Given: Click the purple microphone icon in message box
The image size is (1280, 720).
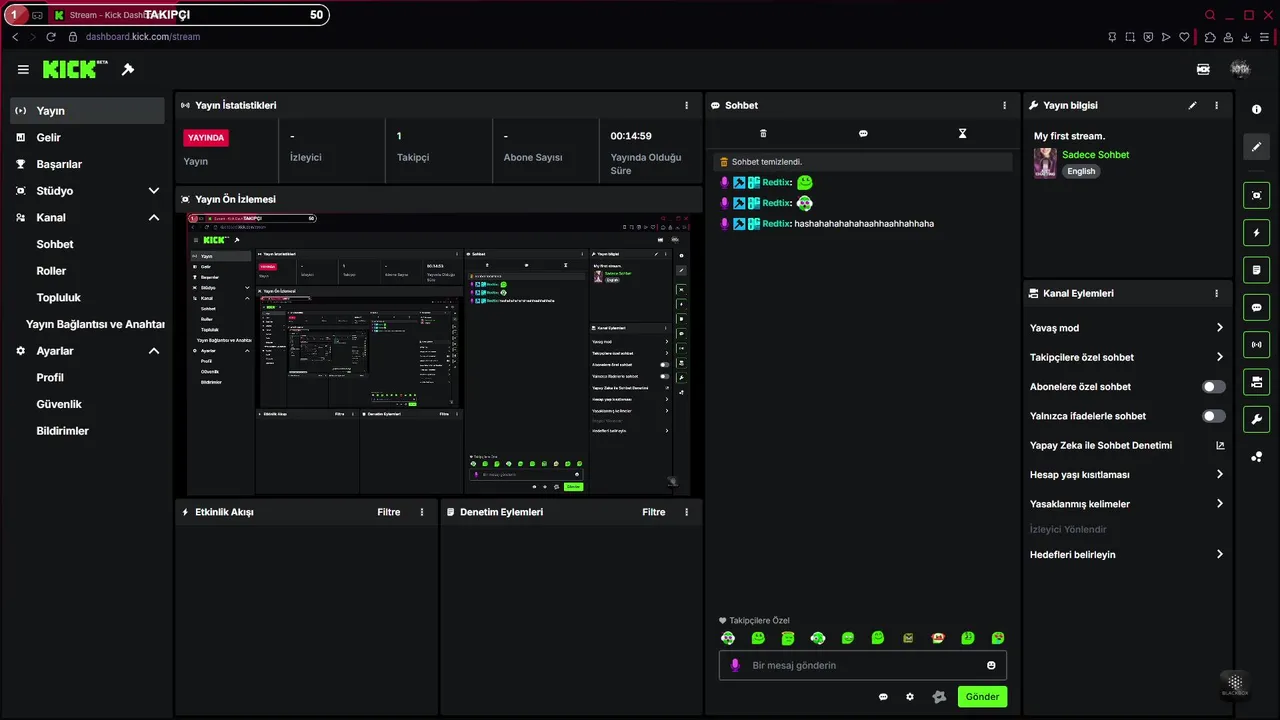Looking at the screenshot, I should click(x=735, y=665).
